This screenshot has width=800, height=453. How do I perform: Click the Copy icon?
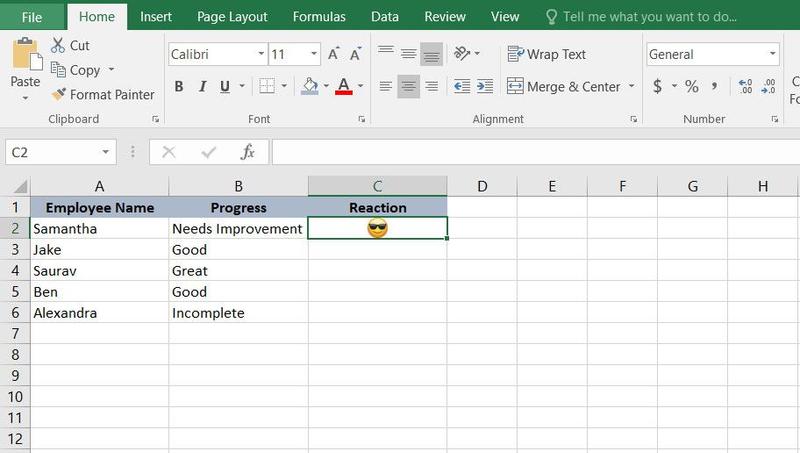pyautogui.click(x=58, y=70)
